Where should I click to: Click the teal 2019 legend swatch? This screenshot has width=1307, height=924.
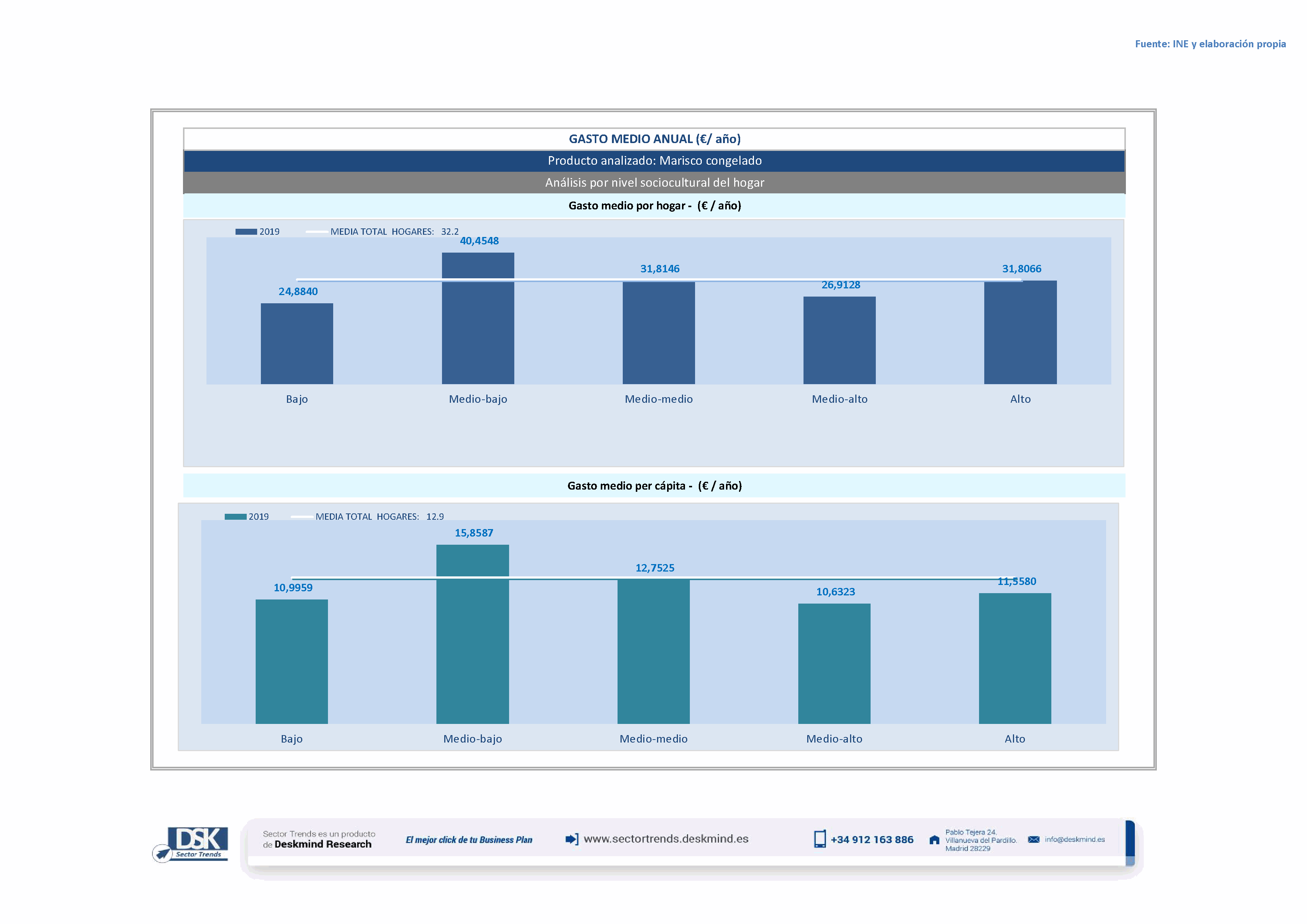pos(235,517)
